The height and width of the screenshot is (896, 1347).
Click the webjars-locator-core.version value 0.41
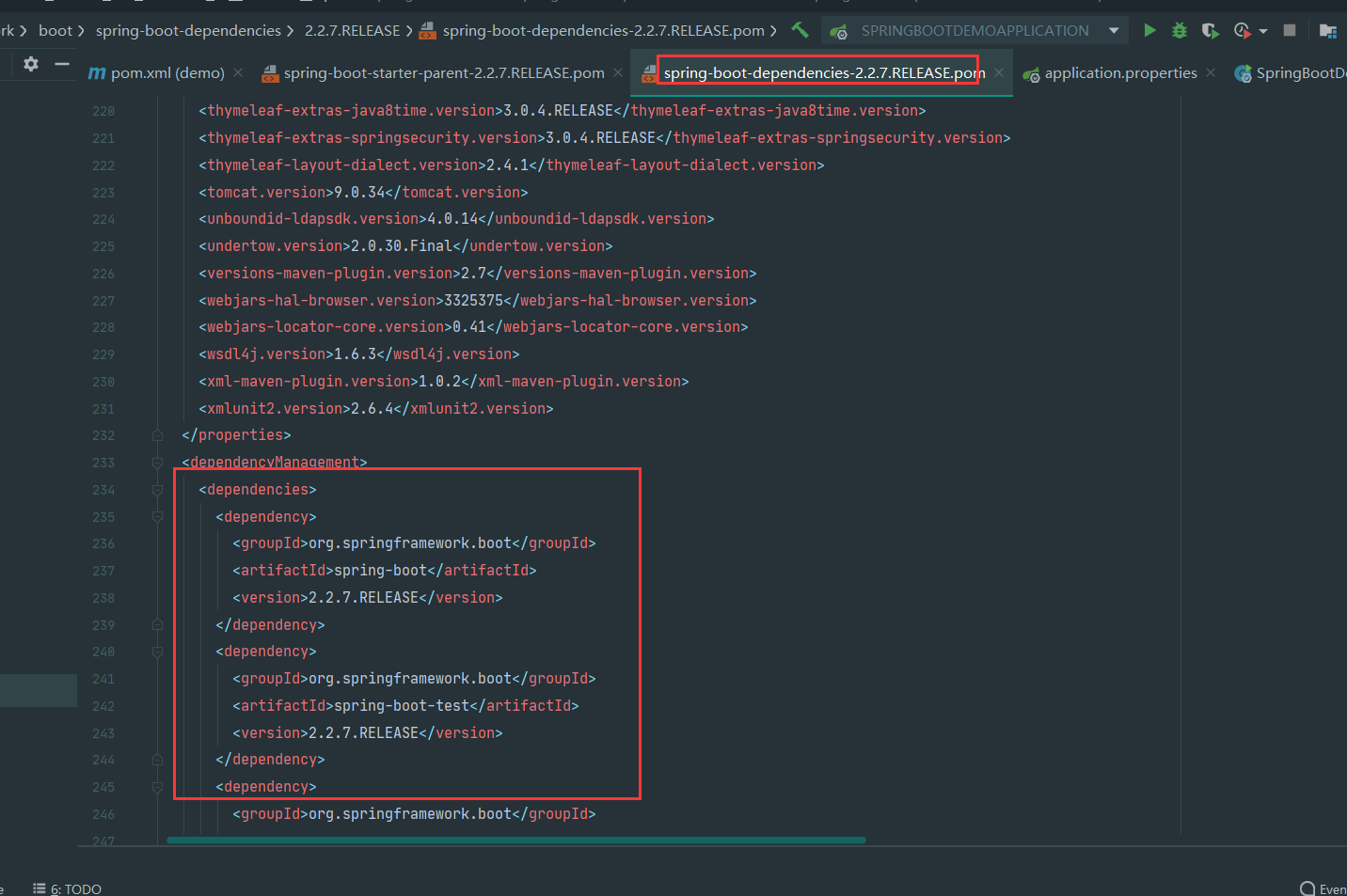[469, 327]
